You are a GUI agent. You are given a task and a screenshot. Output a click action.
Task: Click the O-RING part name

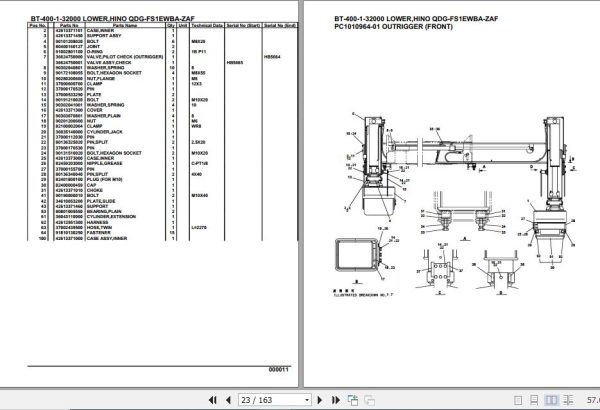click(x=95, y=51)
